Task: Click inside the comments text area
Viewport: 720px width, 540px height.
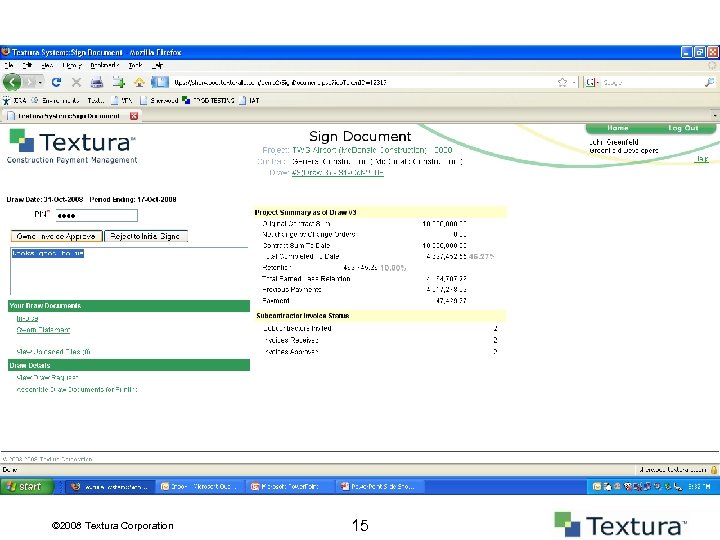Action: [129, 271]
